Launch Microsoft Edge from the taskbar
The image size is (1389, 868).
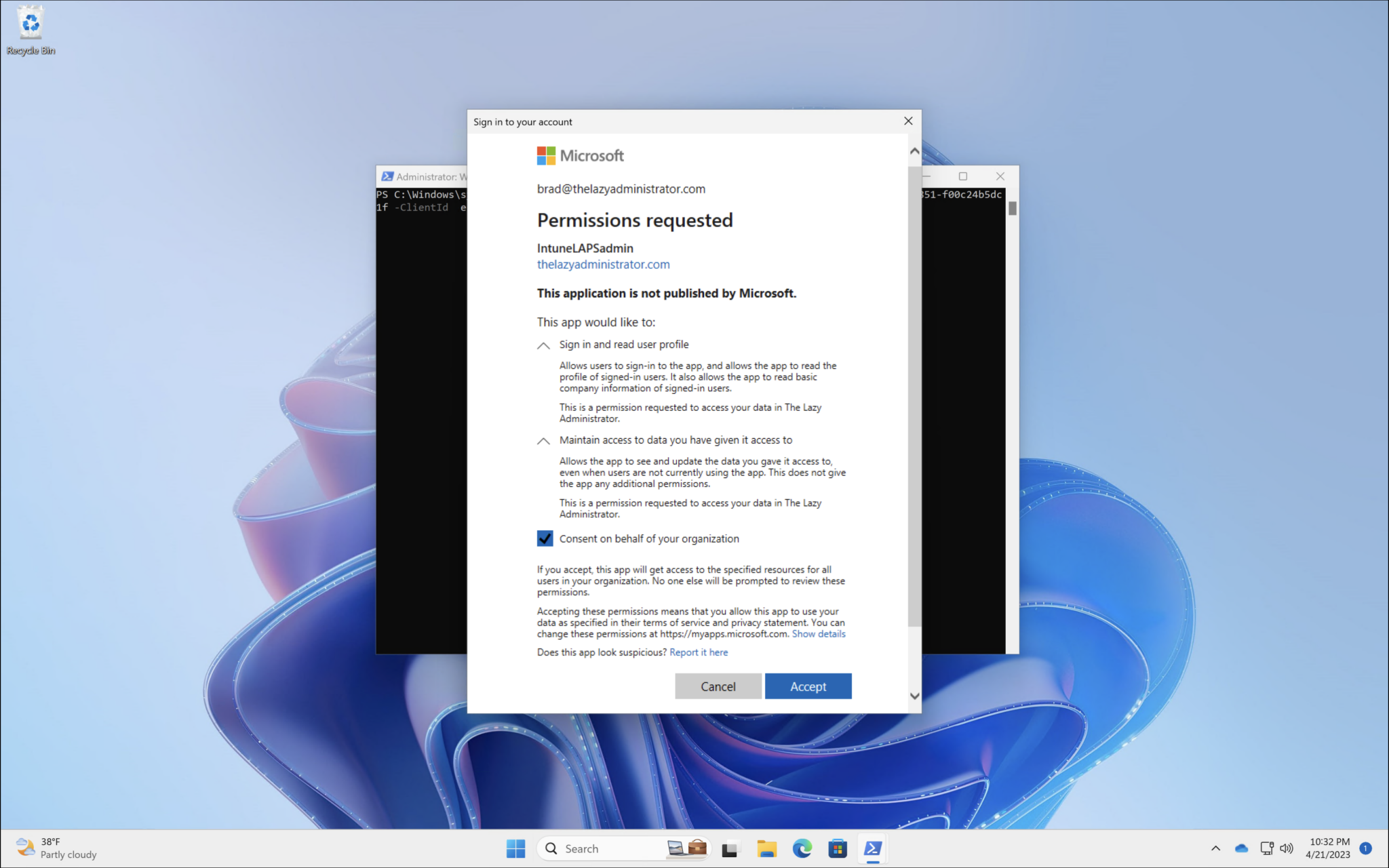802,848
